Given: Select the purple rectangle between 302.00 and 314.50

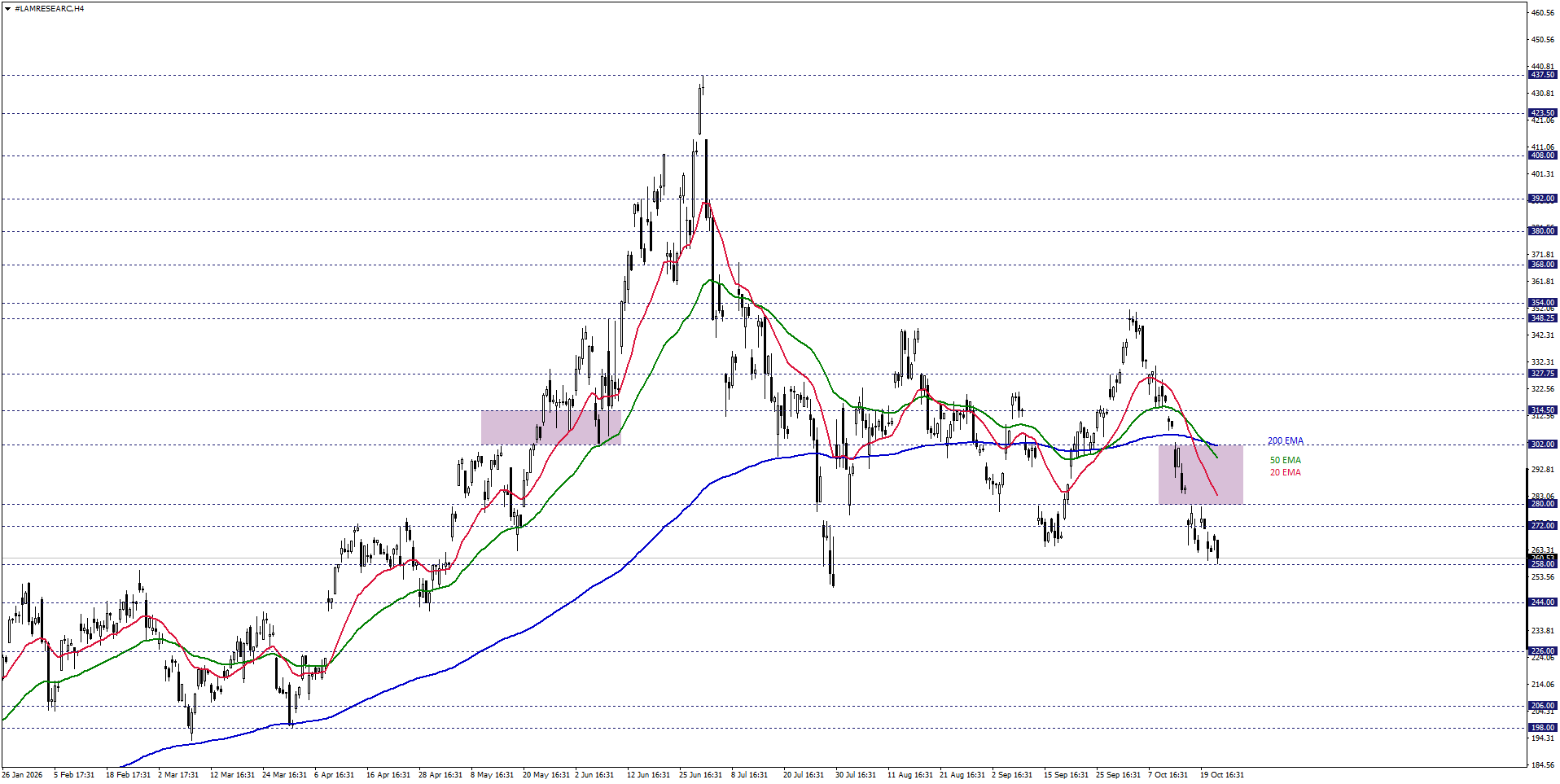Looking at the screenshot, I should click(x=551, y=427).
